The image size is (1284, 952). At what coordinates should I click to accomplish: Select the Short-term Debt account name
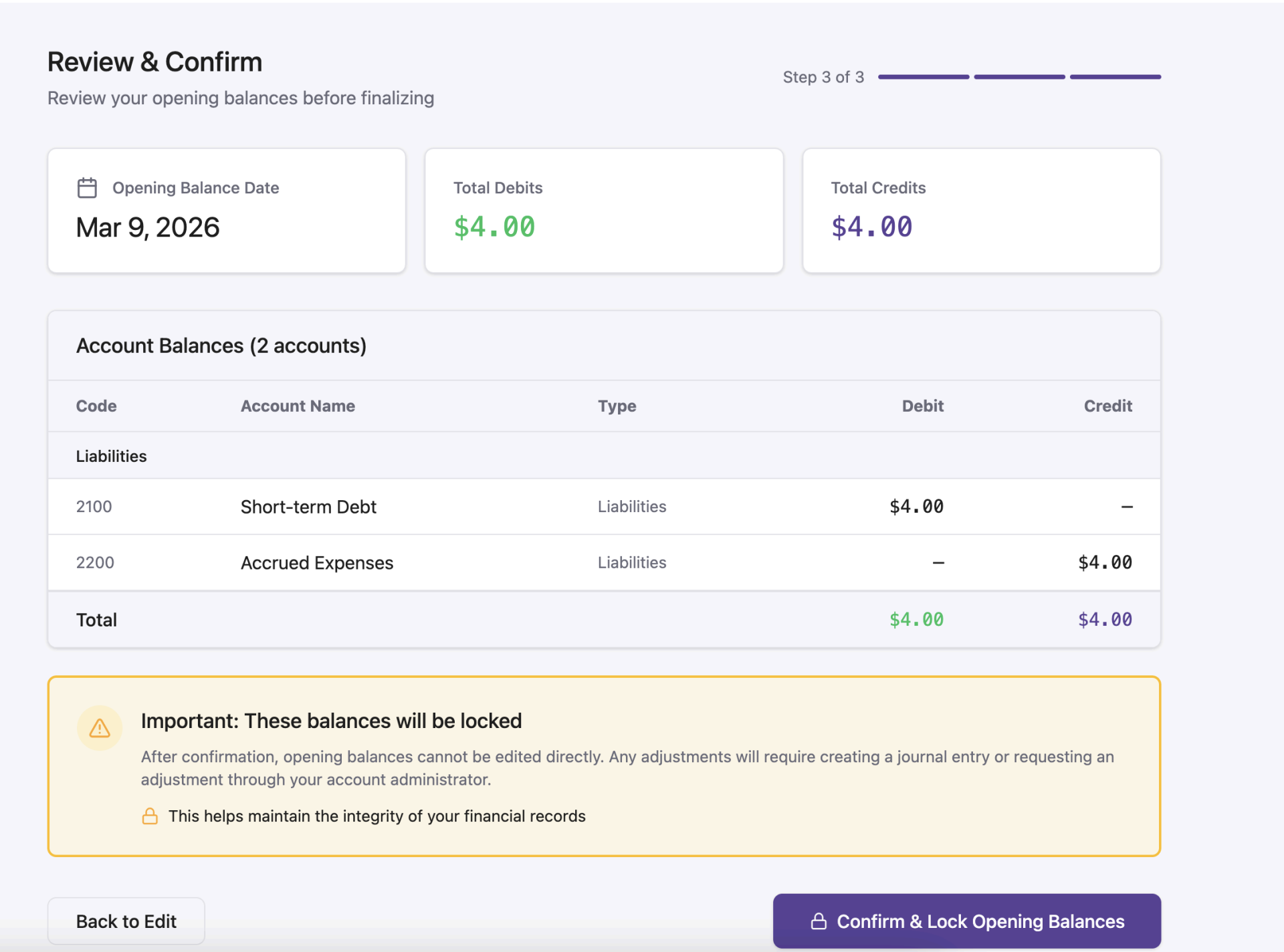(308, 507)
